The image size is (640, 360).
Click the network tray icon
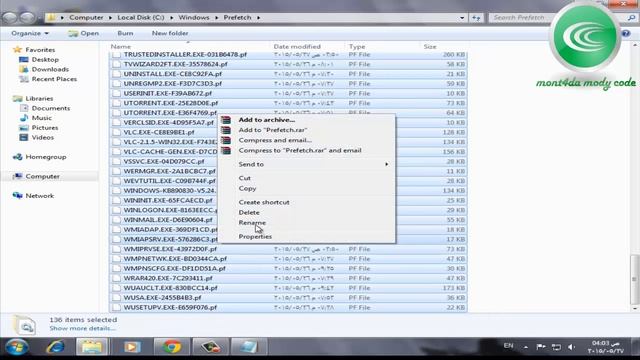[x=556, y=347]
